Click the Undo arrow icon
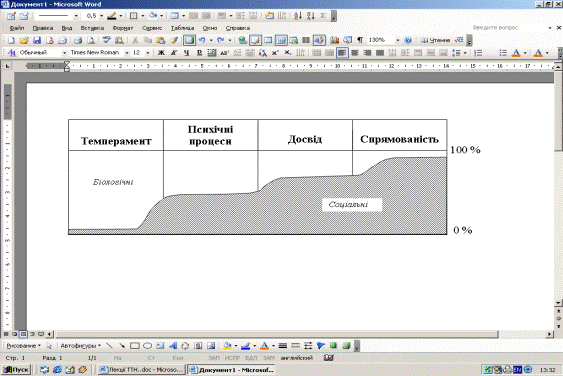Viewport: 563px width, 376px height. click(x=202, y=40)
